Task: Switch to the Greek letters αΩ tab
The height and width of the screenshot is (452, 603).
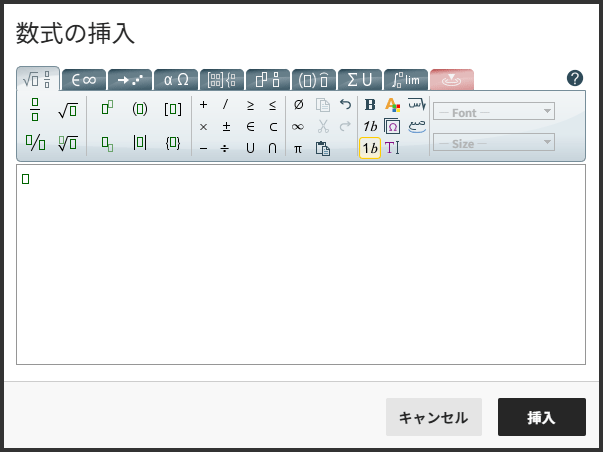Action: coord(175,80)
